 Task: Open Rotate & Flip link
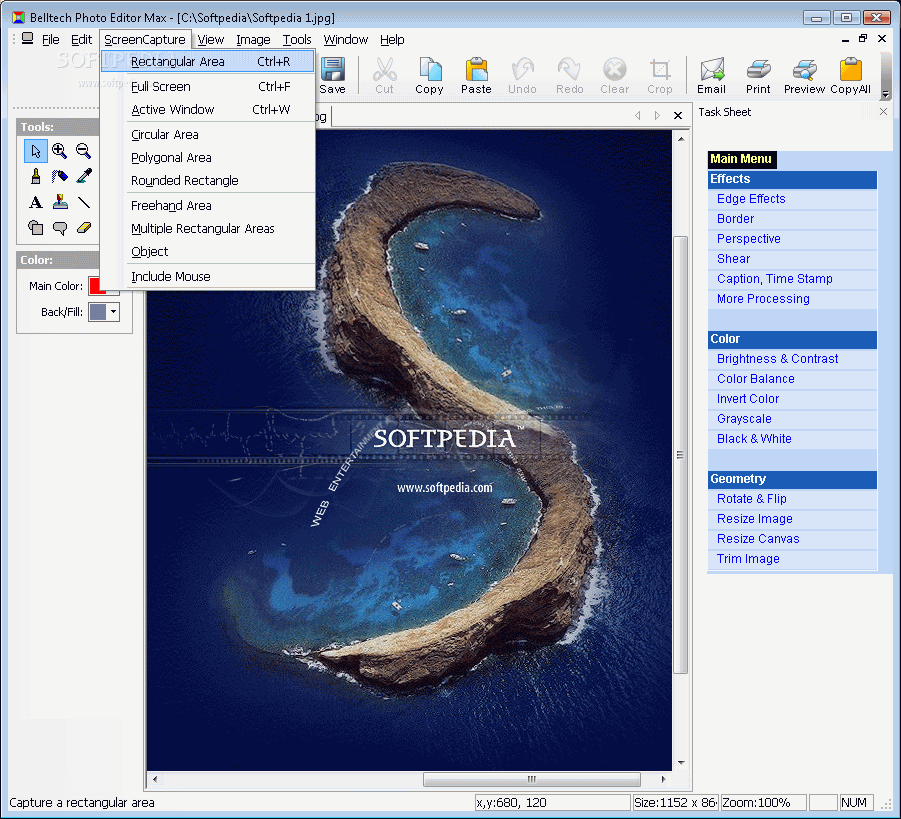[752, 499]
